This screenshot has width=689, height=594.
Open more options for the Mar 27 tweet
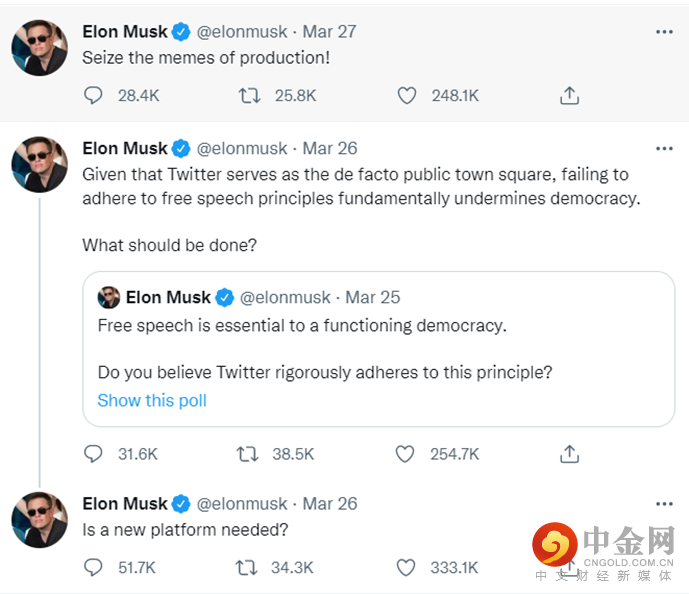[x=664, y=32]
